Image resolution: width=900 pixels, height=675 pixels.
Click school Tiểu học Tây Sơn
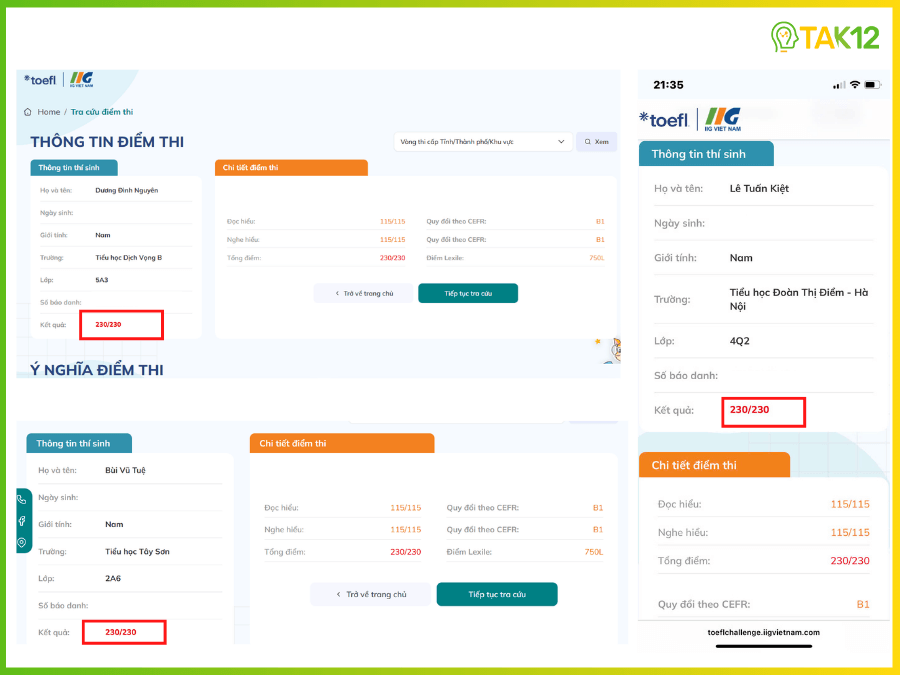pos(137,552)
